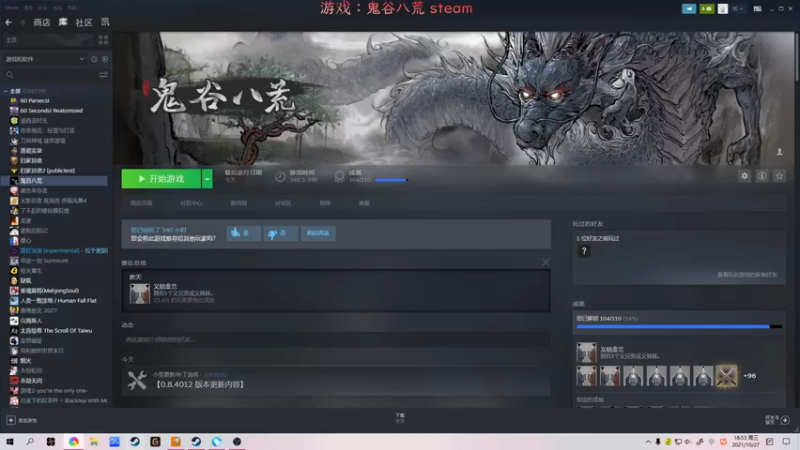Screen dimensions: 800x450
Task: Collapse the 全部 games category
Action: (x=6, y=91)
